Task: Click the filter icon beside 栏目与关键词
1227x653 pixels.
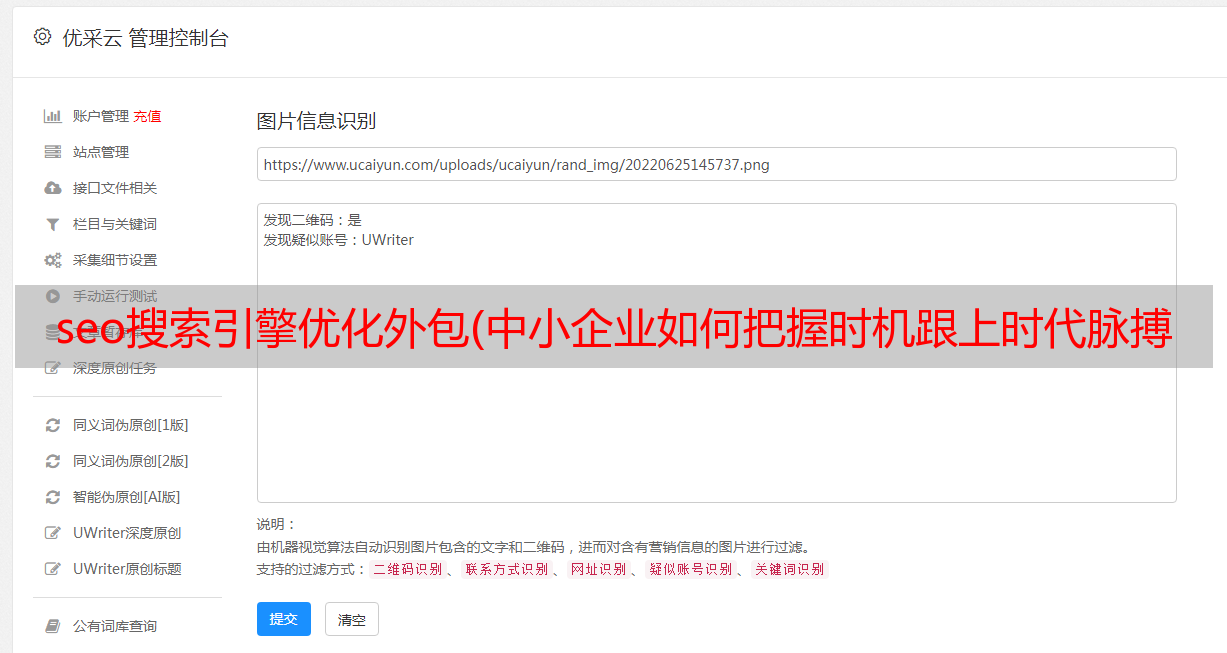Action: (x=53, y=224)
